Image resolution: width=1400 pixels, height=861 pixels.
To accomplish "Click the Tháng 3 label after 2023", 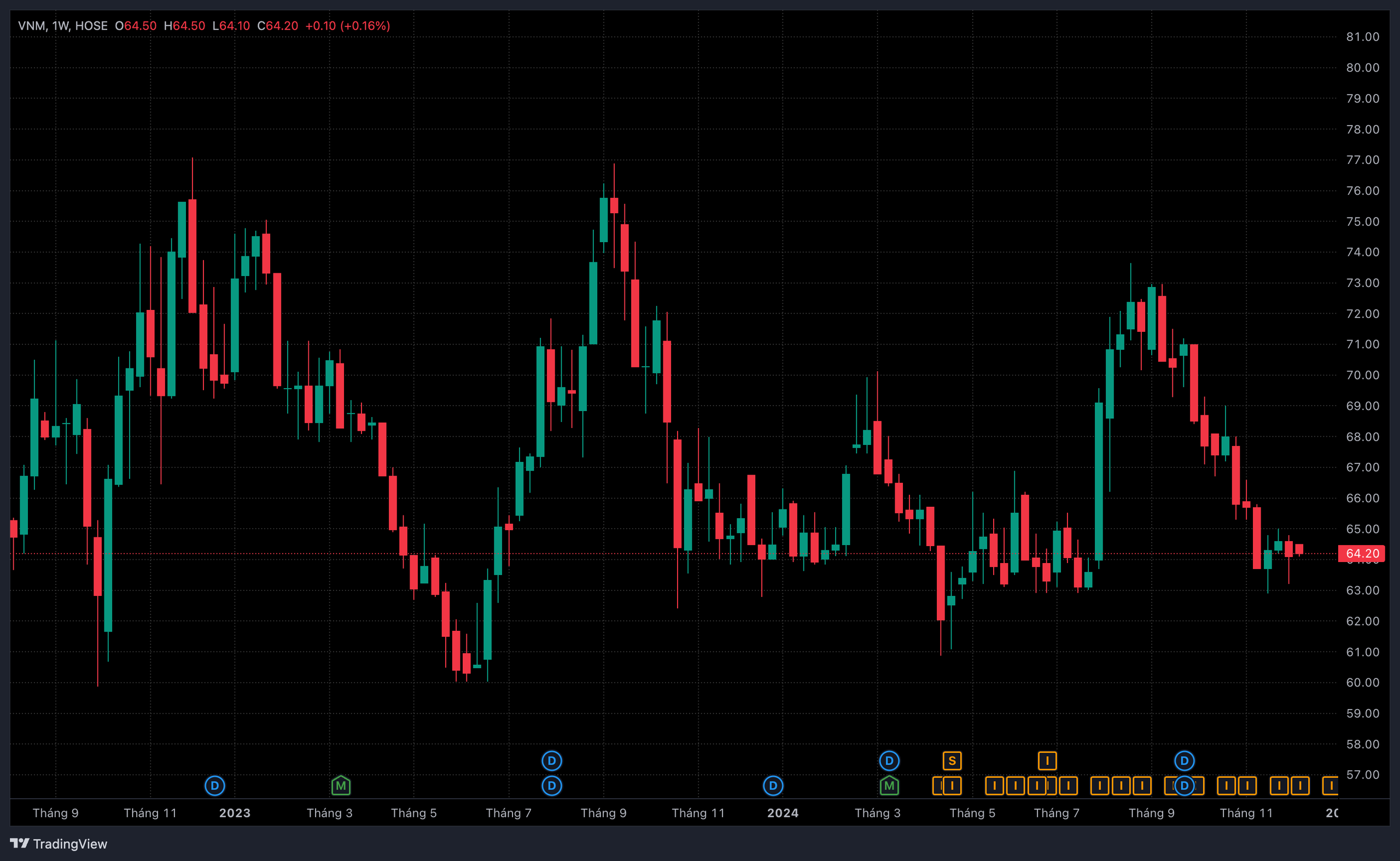I will [329, 813].
